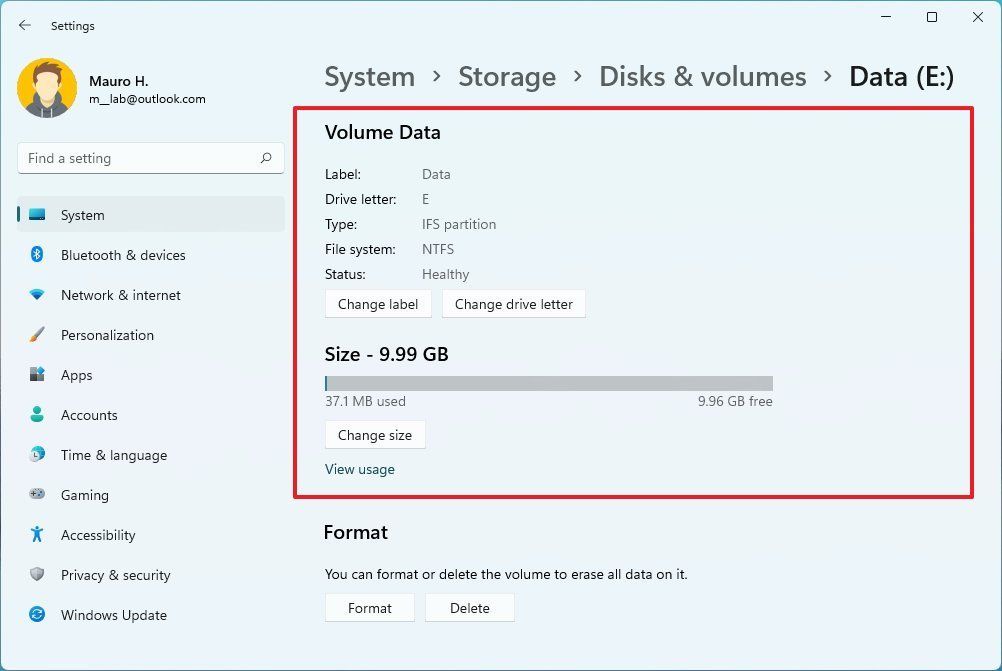This screenshot has width=1002, height=671.
Task: Click the Gaming Xbox icon
Action: [x=37, y=495]
